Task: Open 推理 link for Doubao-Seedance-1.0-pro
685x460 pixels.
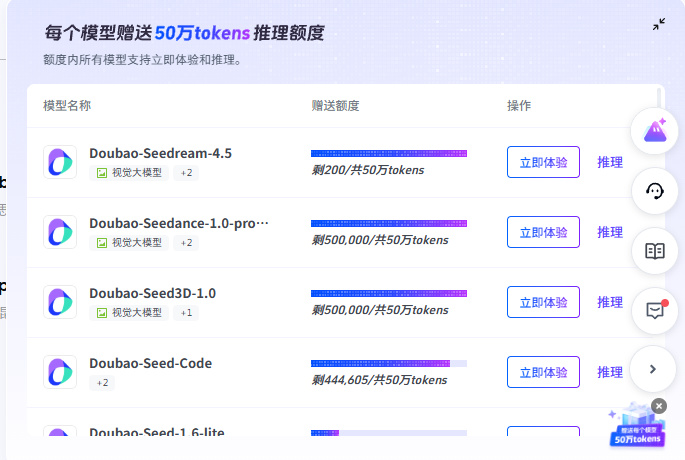Action: point(610,232)
